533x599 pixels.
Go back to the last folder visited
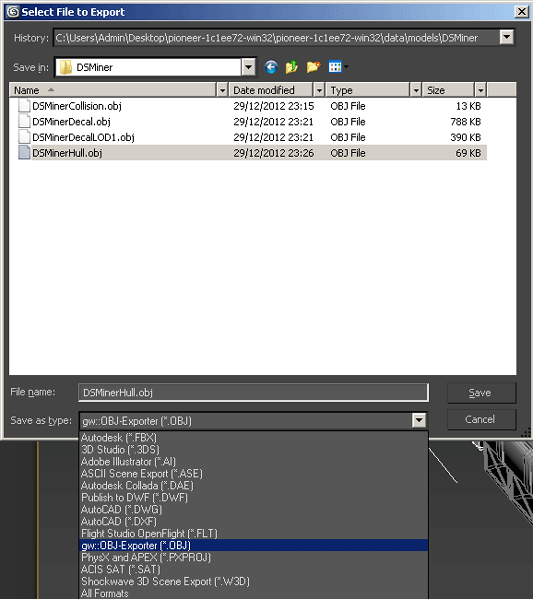pos(271,67)
